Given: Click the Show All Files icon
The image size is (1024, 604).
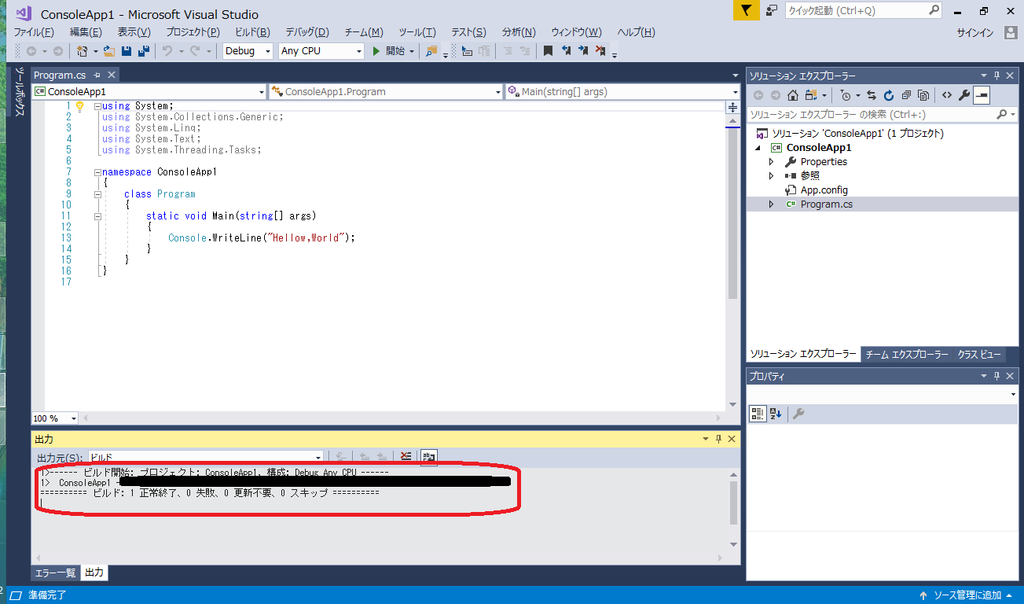Looking at the screenshot, I should pos(923,95).
